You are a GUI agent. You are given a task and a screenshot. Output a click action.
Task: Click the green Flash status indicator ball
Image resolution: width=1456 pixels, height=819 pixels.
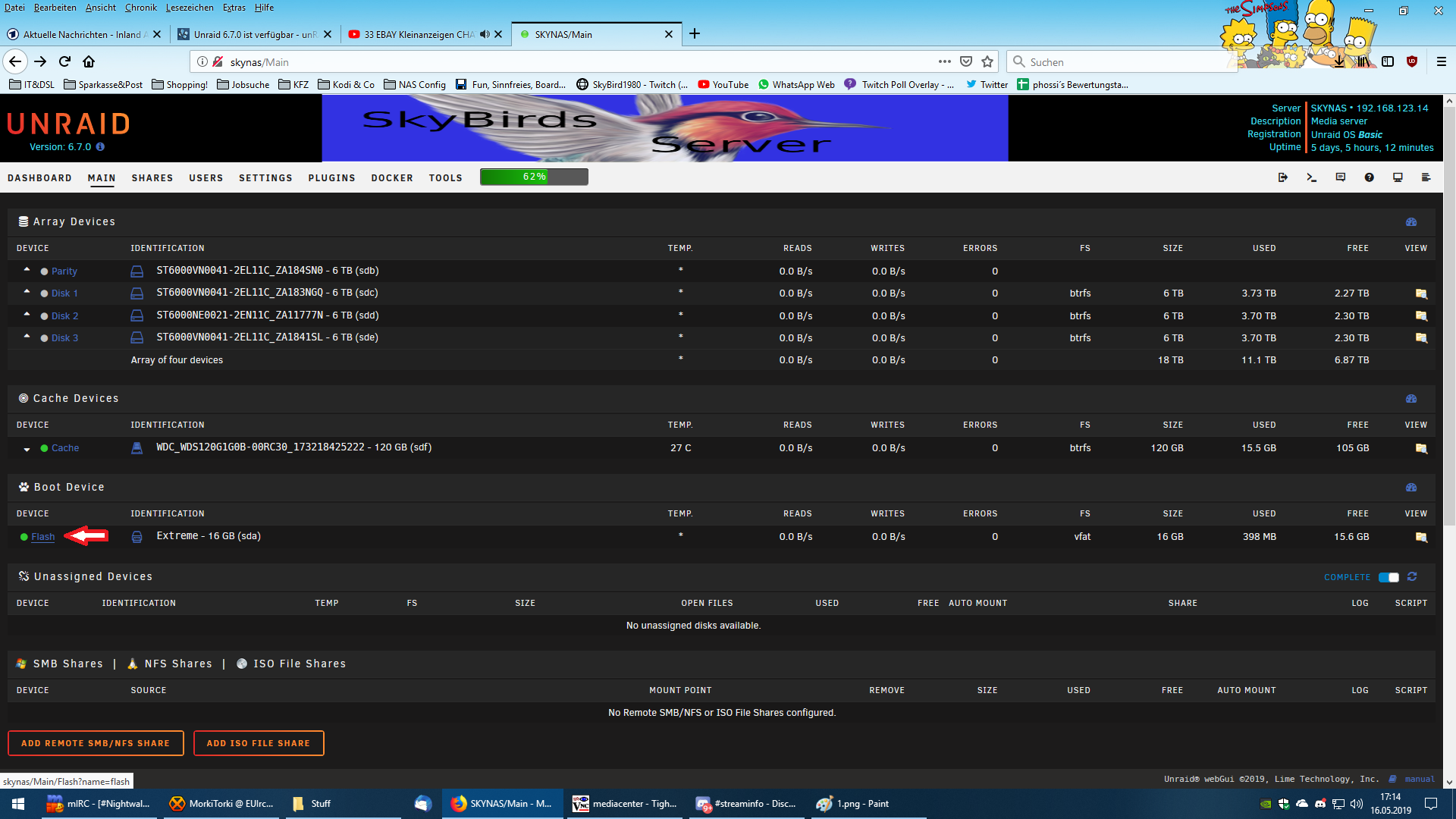coord(24,537)
